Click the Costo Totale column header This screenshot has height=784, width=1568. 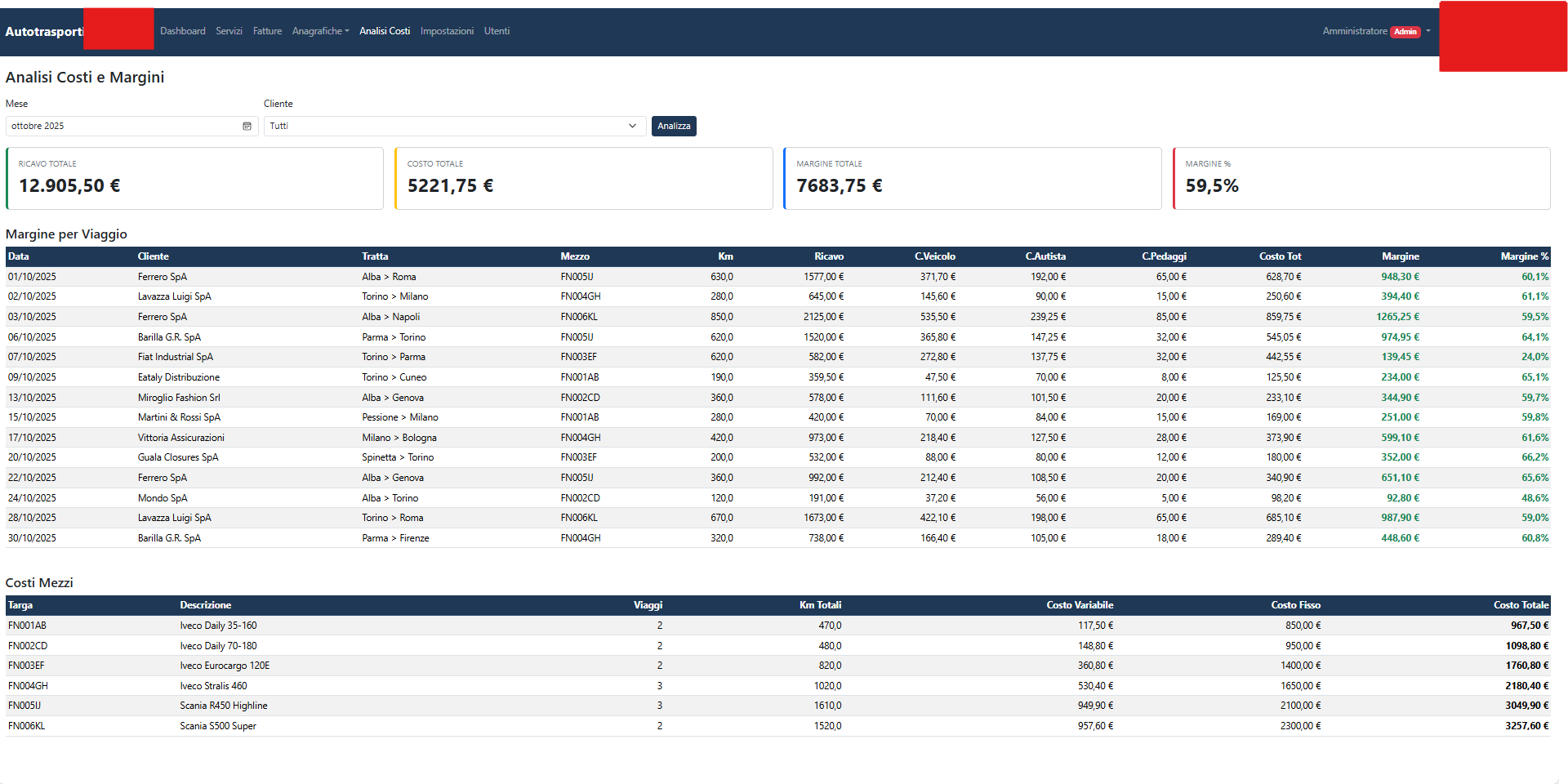pyautogui.click(x=1521, y=605)
